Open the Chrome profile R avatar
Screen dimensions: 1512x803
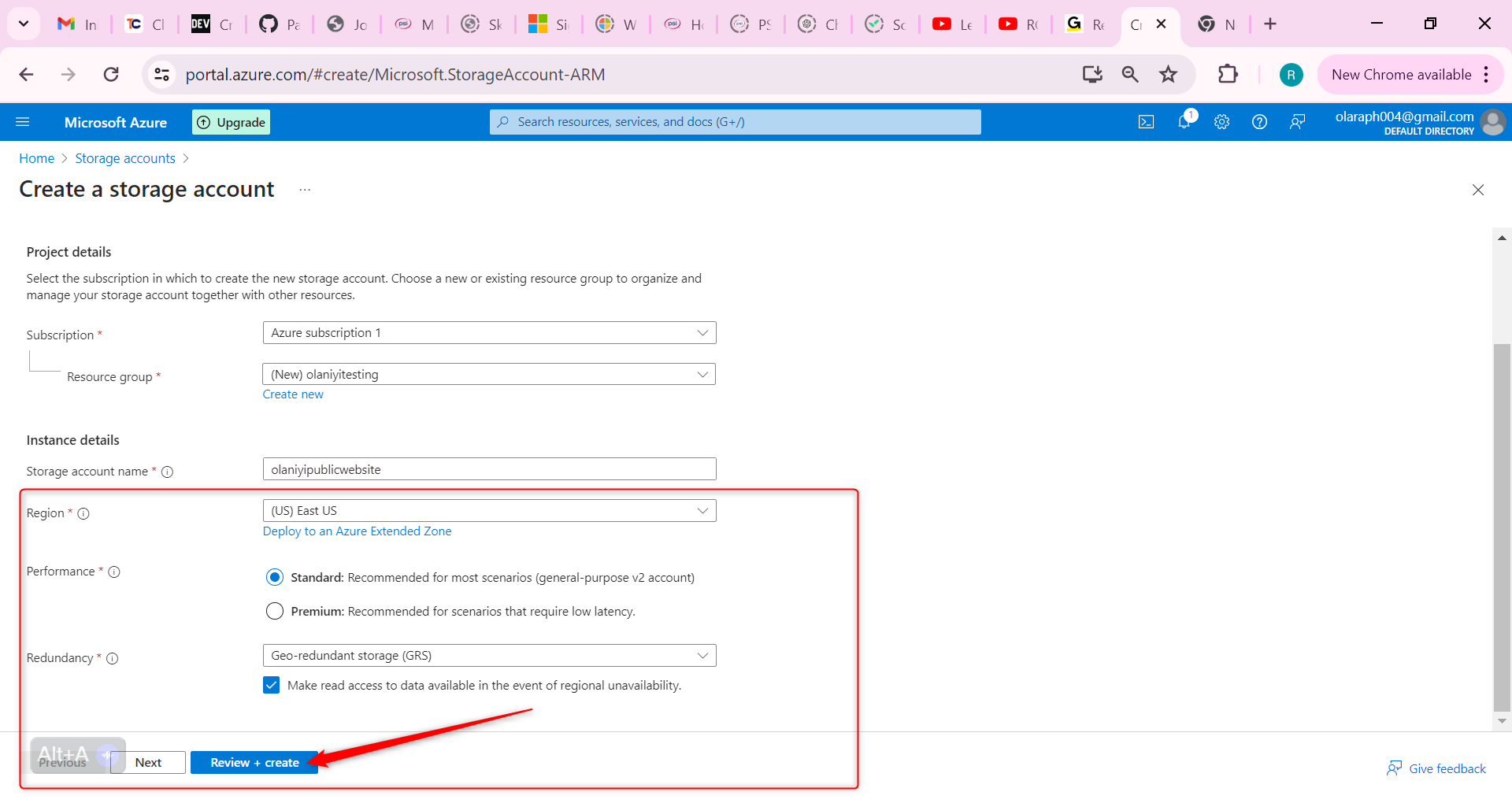(x=1291, y=75)
